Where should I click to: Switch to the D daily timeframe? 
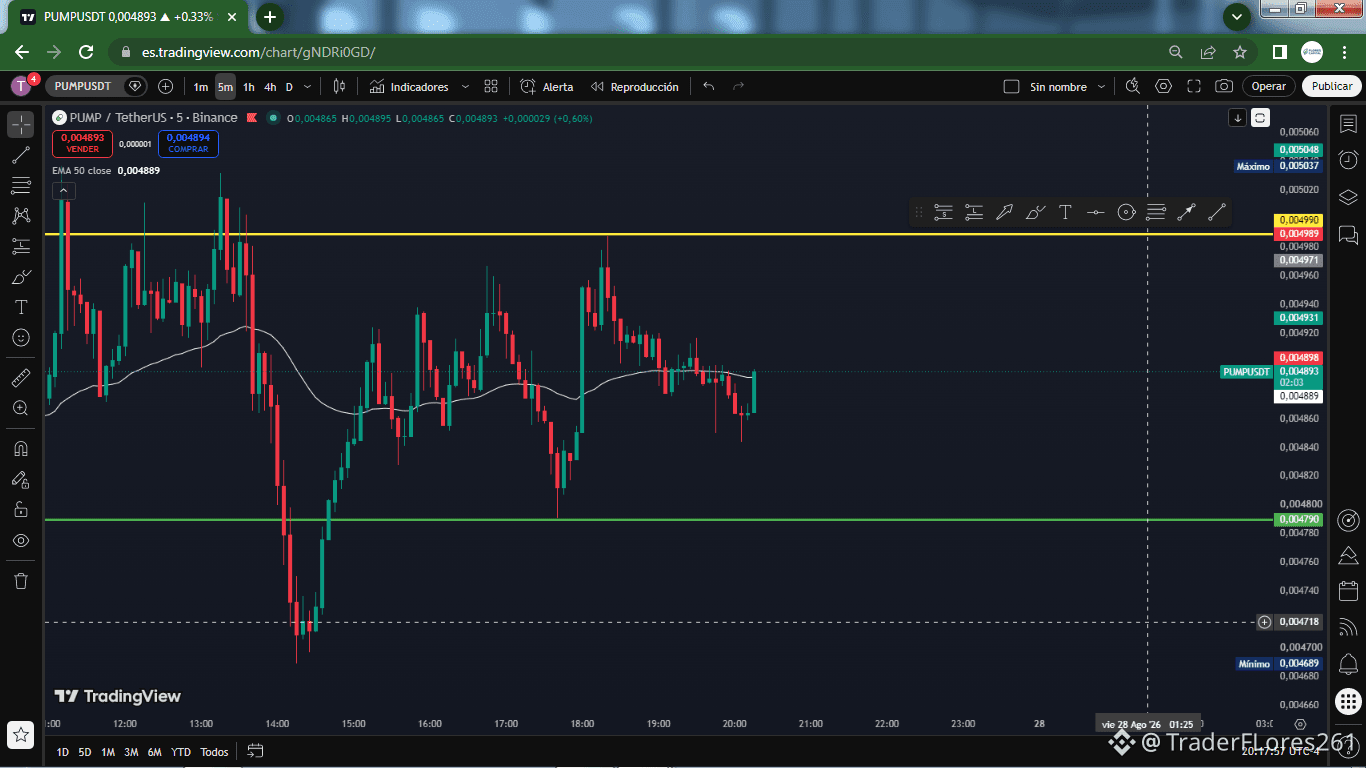[289, 87]
